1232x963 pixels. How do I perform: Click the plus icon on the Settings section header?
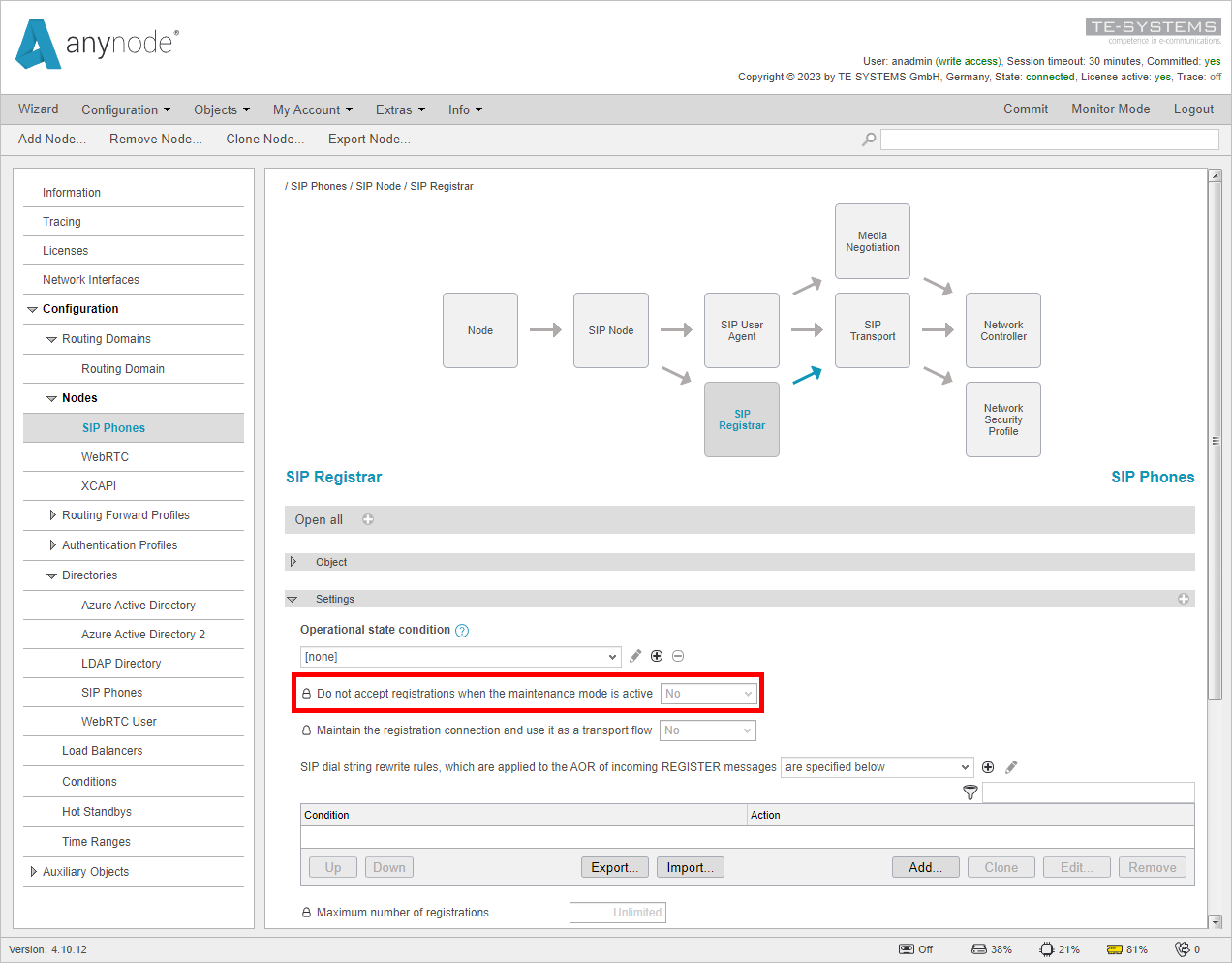coord(1184,599)
